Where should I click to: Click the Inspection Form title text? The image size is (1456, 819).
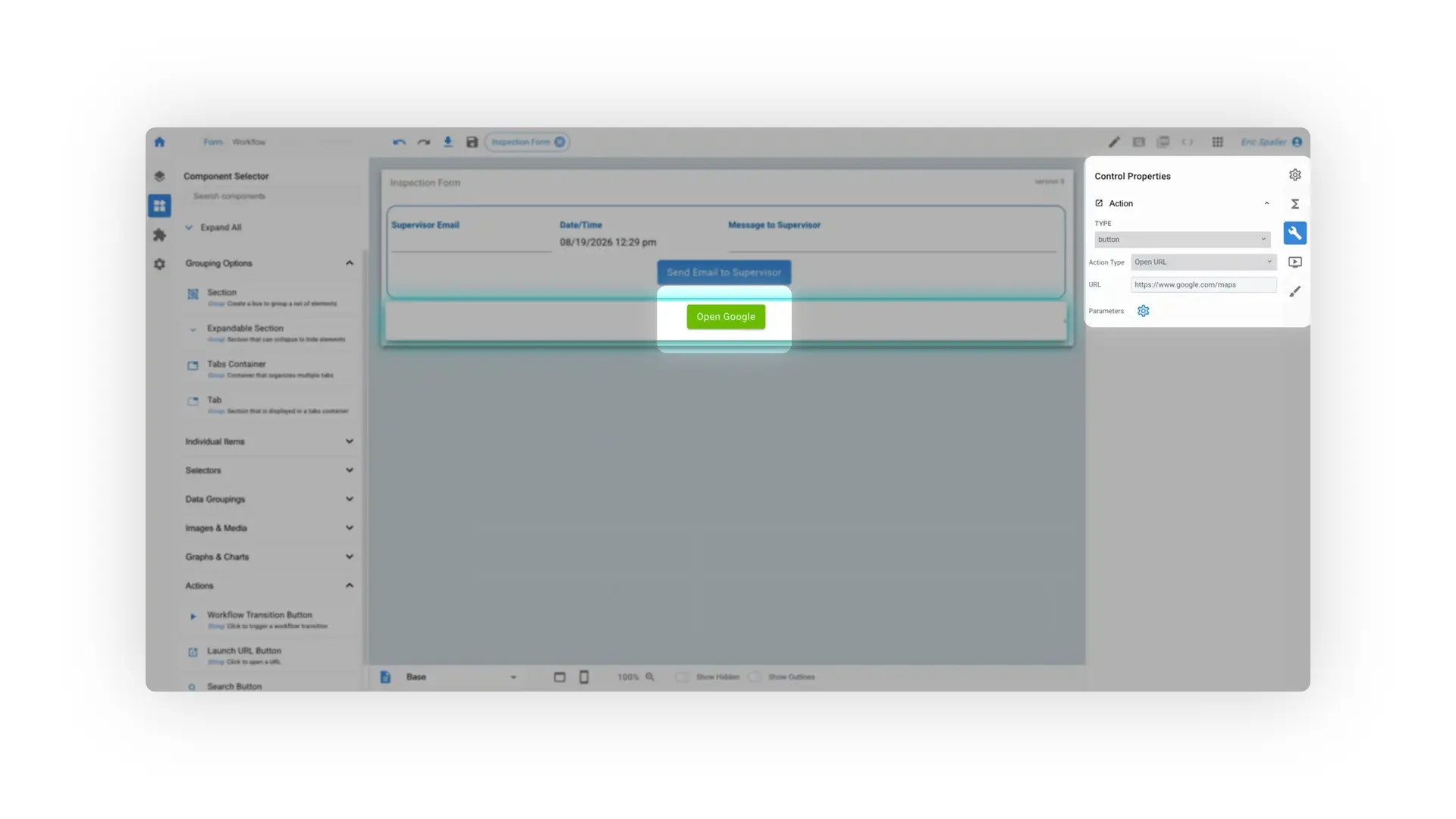[425, 183]
